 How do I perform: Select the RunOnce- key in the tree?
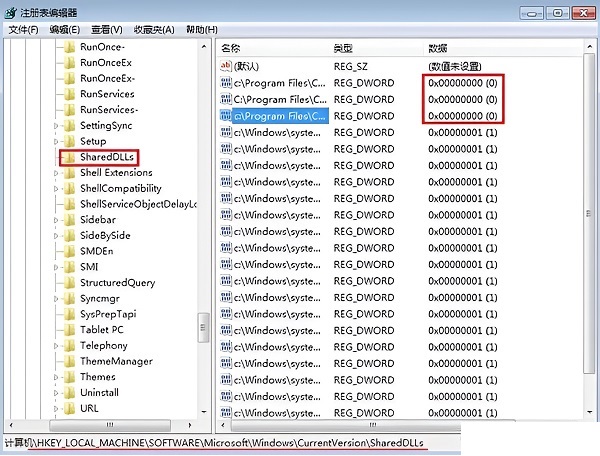pos(102,47)
